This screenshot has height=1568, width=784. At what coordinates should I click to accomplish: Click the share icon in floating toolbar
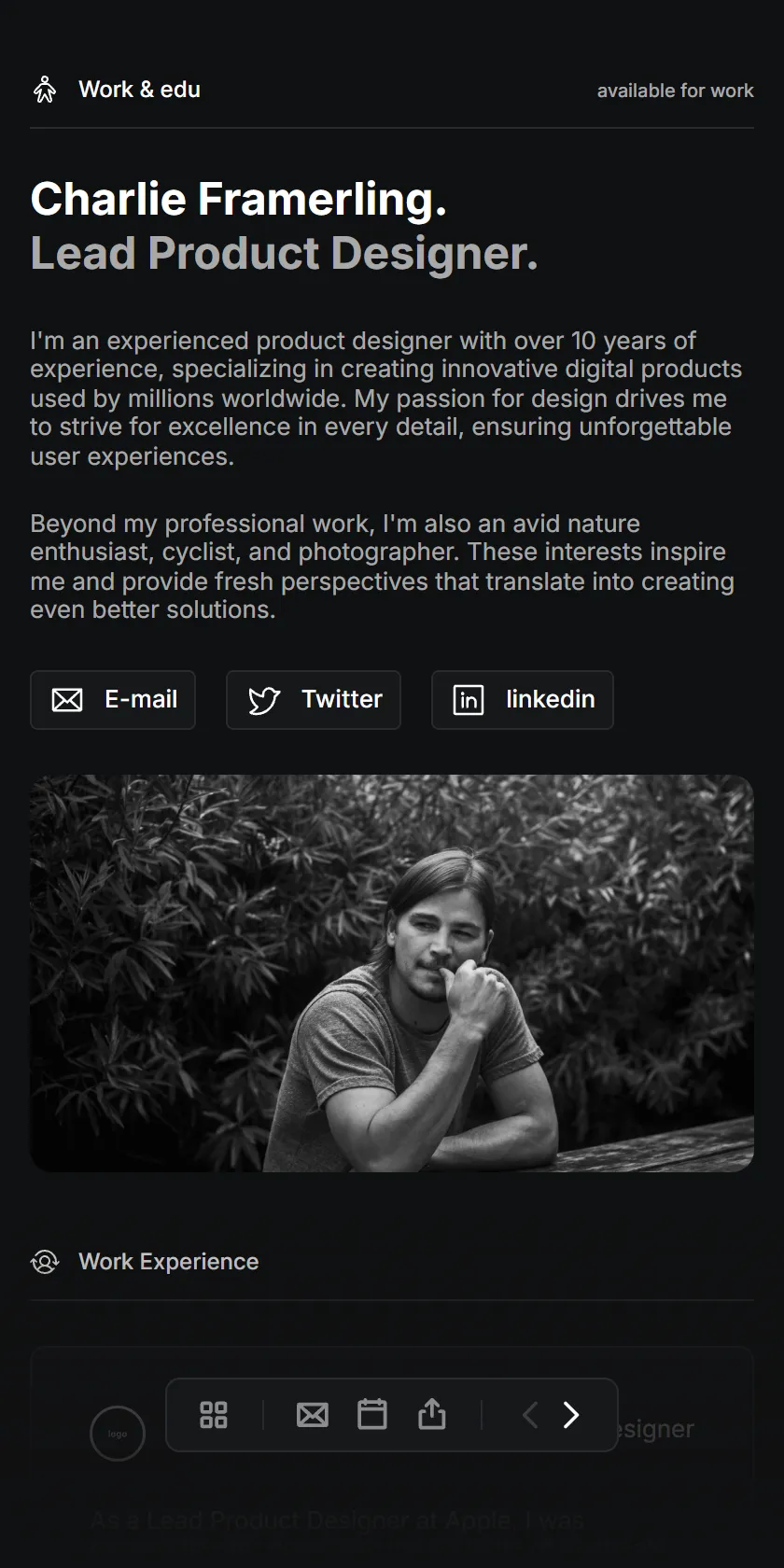tap(432, 1414)
